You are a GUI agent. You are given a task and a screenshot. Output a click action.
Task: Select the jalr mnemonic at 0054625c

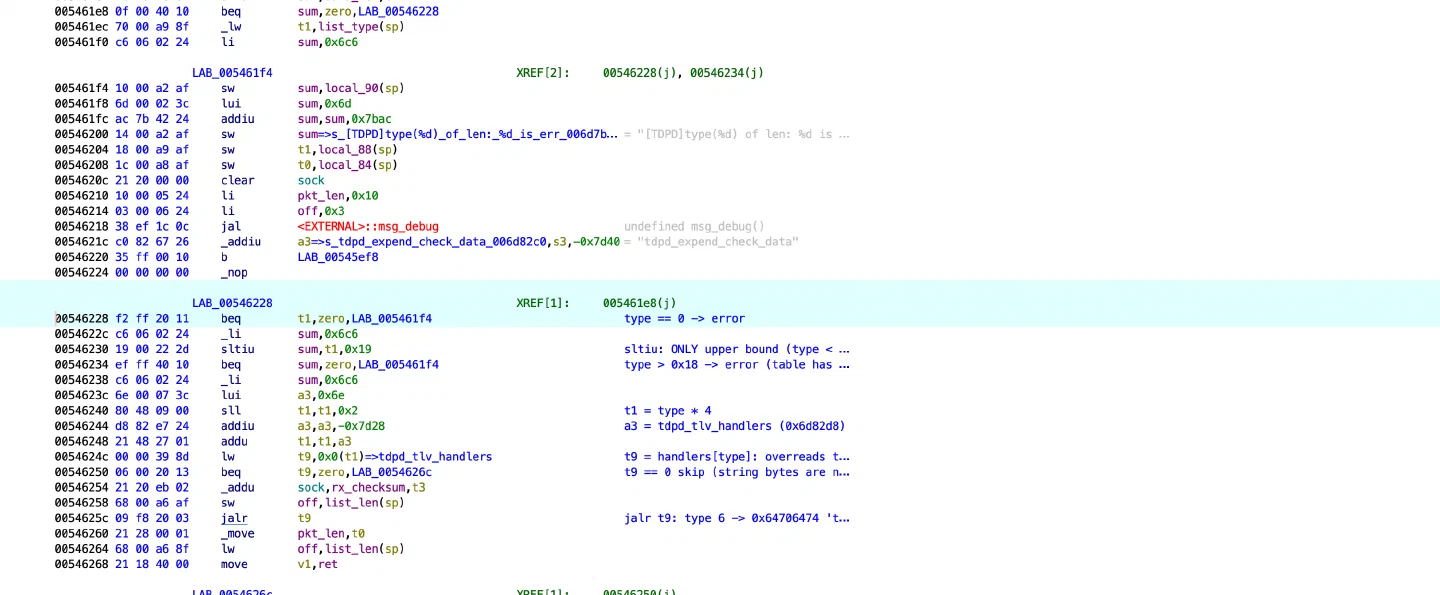tap(235, 518)
